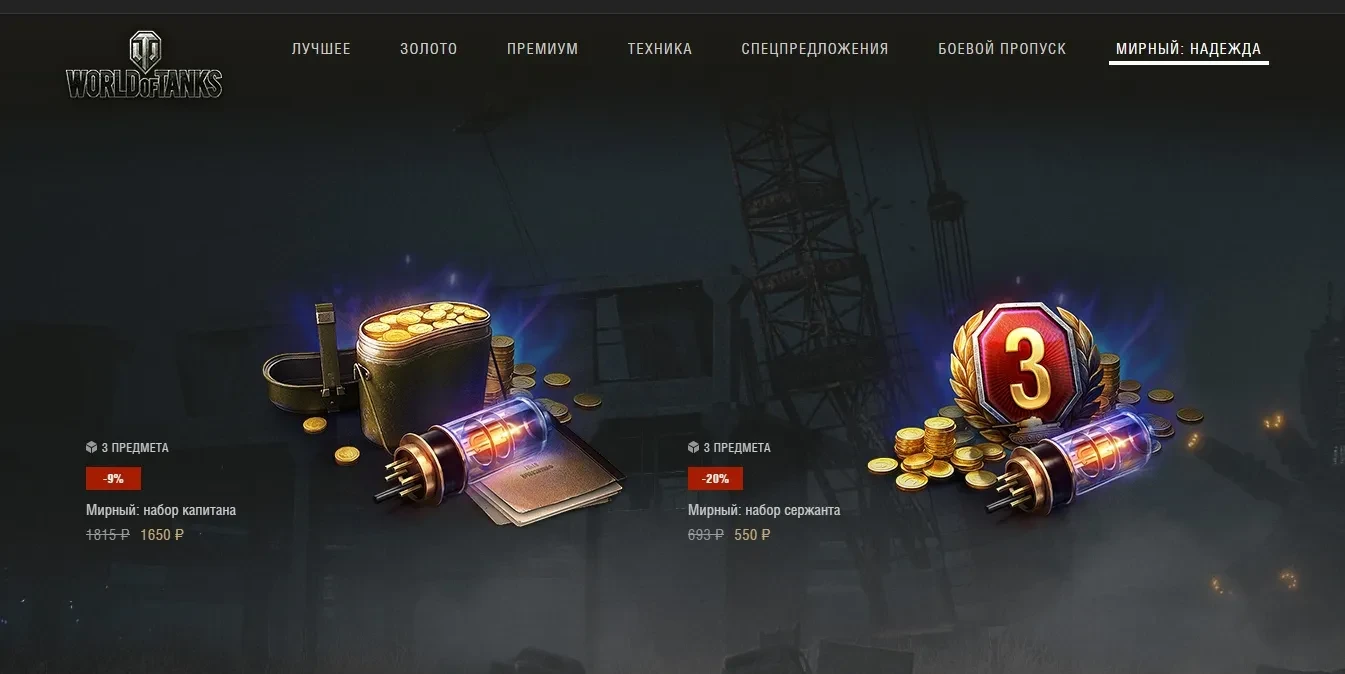Click the -20% discount badge
This screenshot has height=674, width=1345.
pyautogui.click(x=715, y=479)
